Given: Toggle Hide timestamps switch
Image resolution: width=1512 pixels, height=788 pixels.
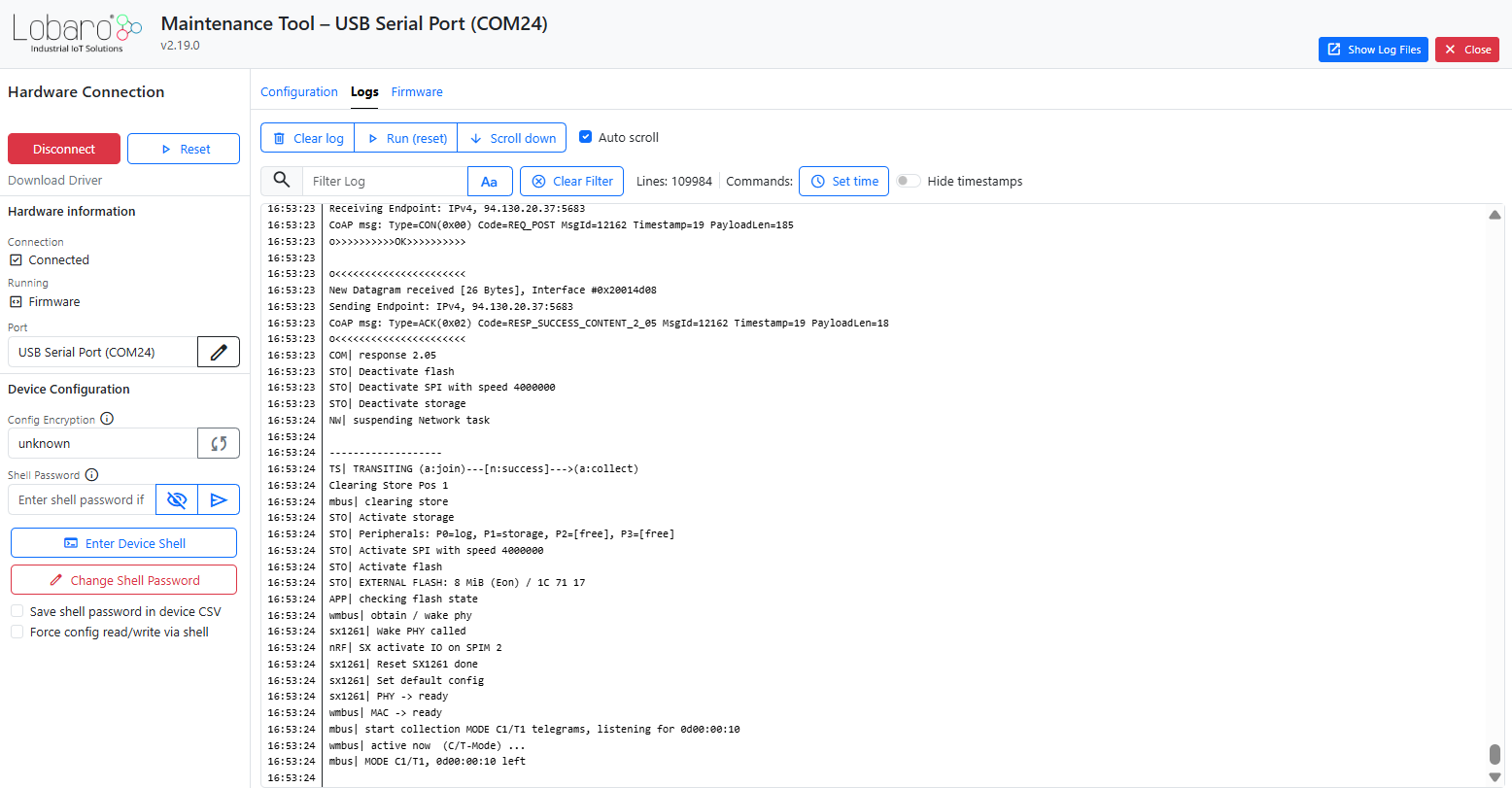Looking at the screenshot, I should pos(909,181).
